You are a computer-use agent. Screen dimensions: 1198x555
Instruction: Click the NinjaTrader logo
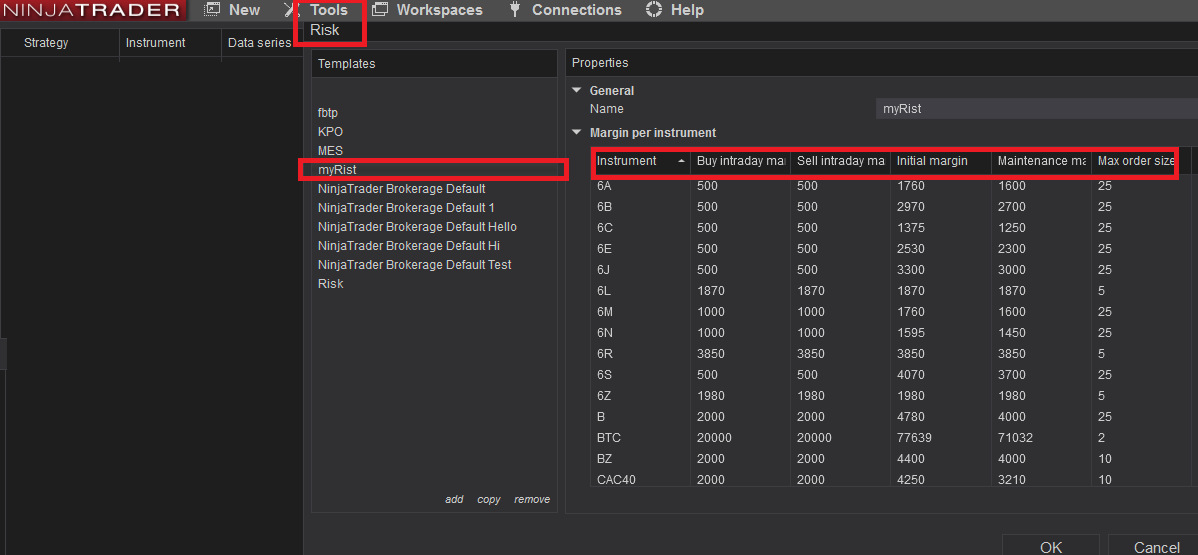[x=92, y=10]
